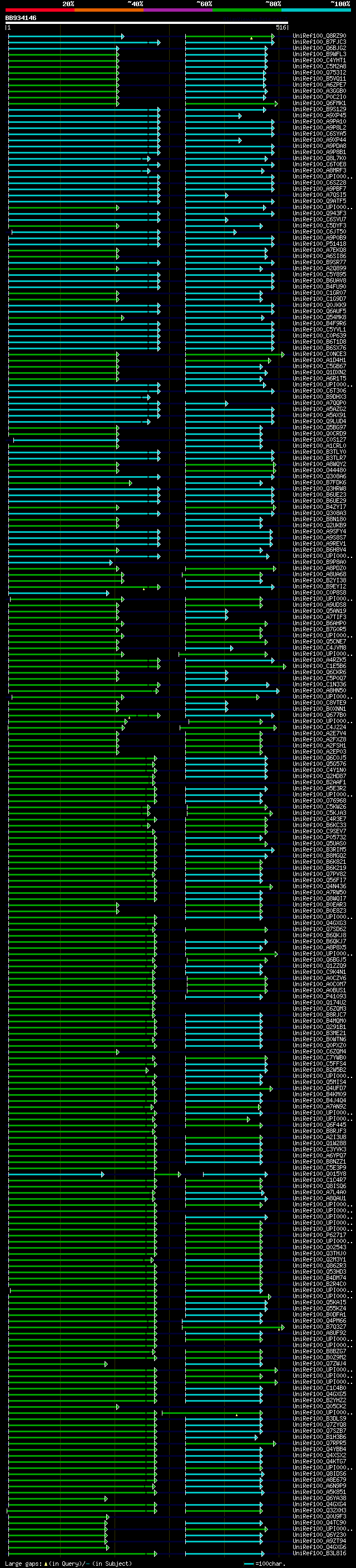Image resolution: width=356 pixels, height=1568 pixels.
Task: Click UniRef100_Q8L7K0 label
Action: pos(319,159)
